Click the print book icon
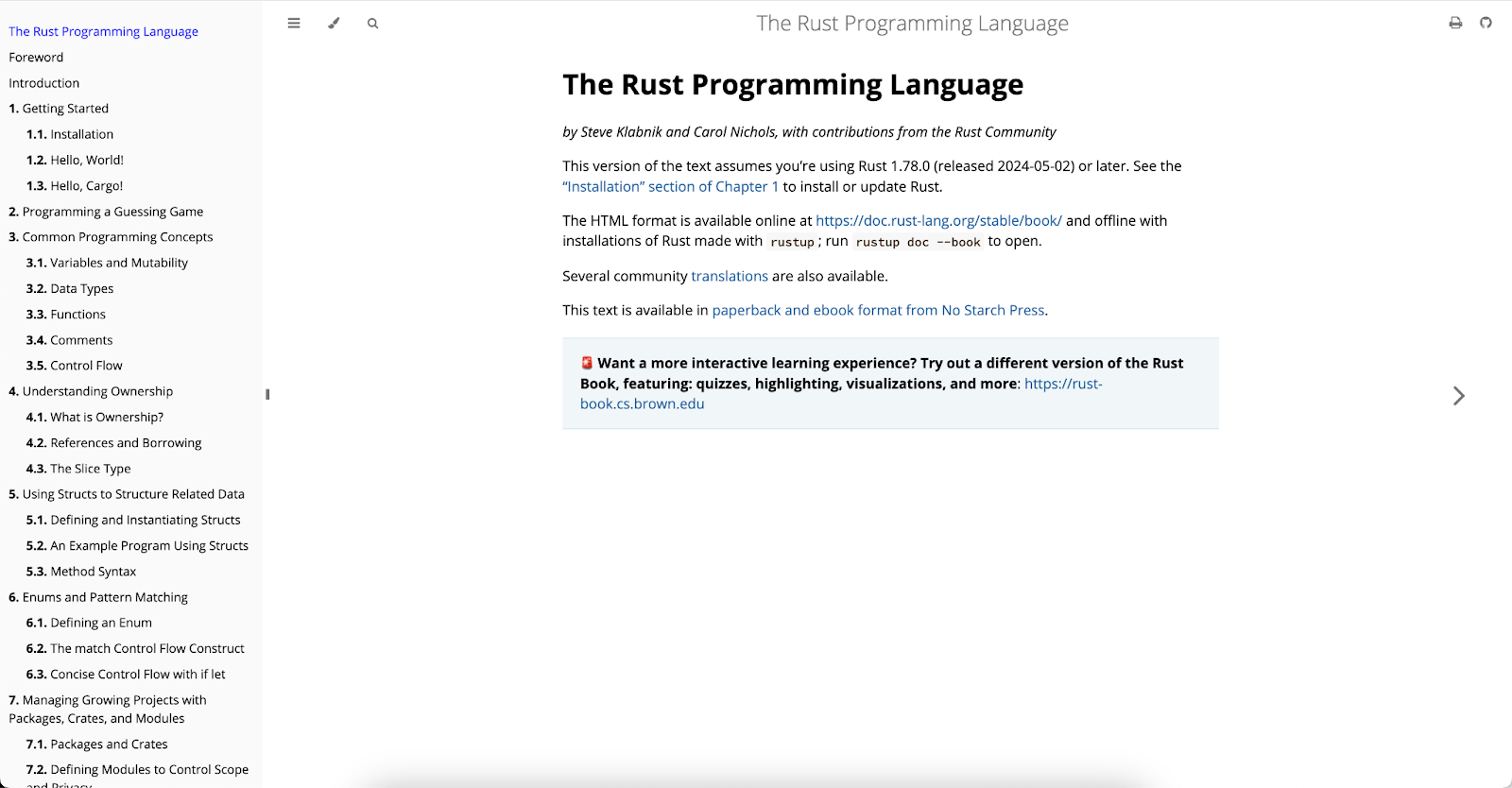1512x788 pixels. [1455, 23]
